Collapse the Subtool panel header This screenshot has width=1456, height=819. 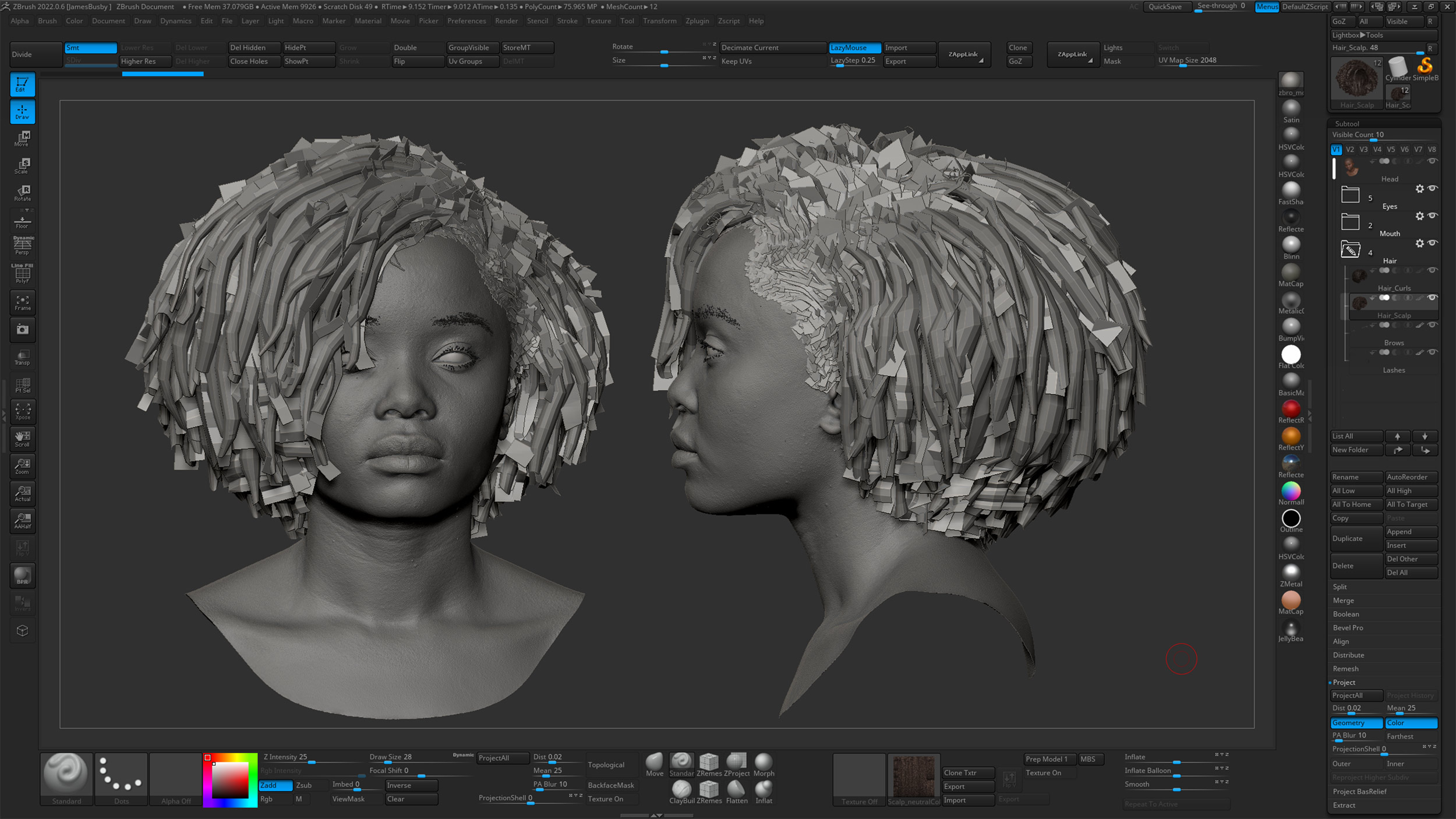[x=1347, y=123]
